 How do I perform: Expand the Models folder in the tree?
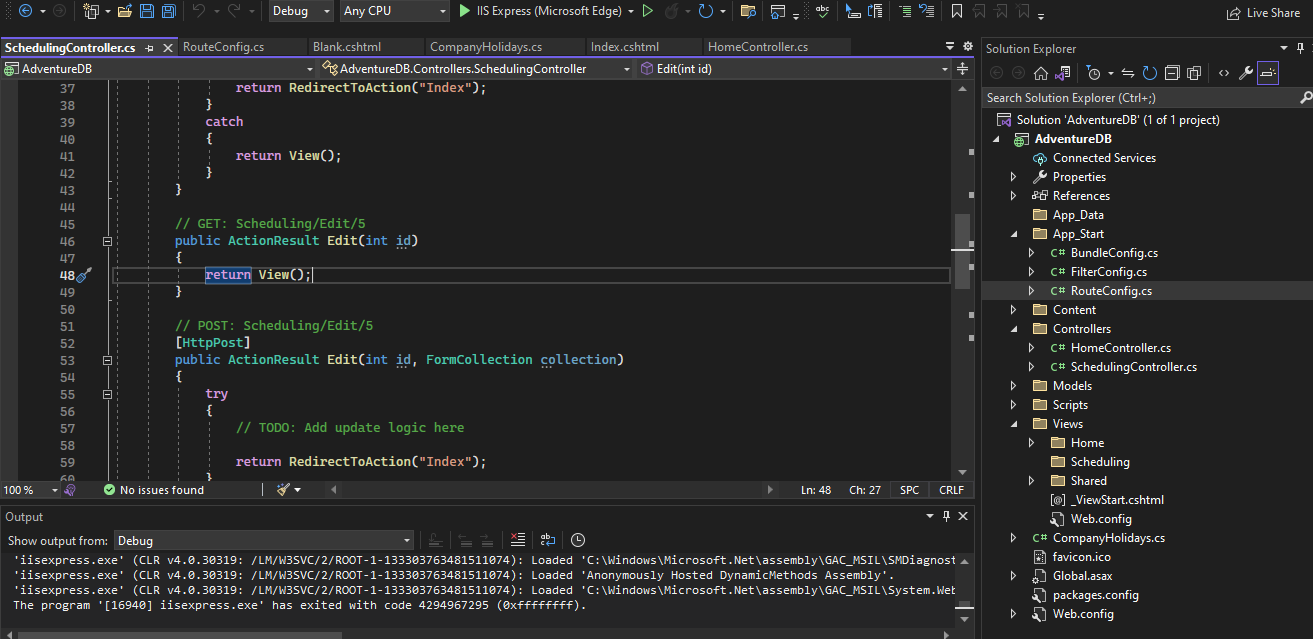pyautogui.click(x=1013, y=386)
